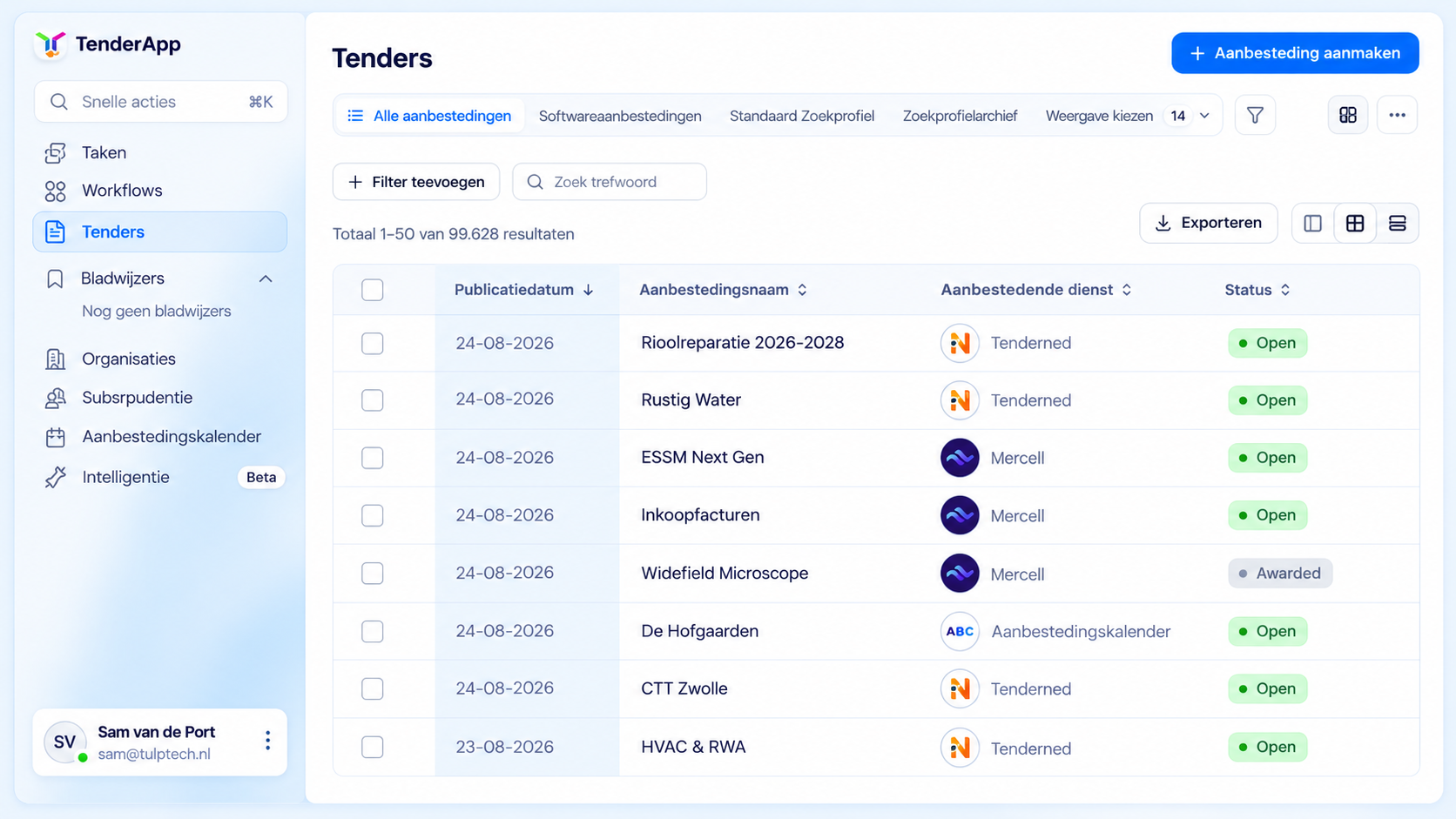Open the CTT Zwolle tender name
Viewport: 1456px width, 819px height.
click(684, 688)
